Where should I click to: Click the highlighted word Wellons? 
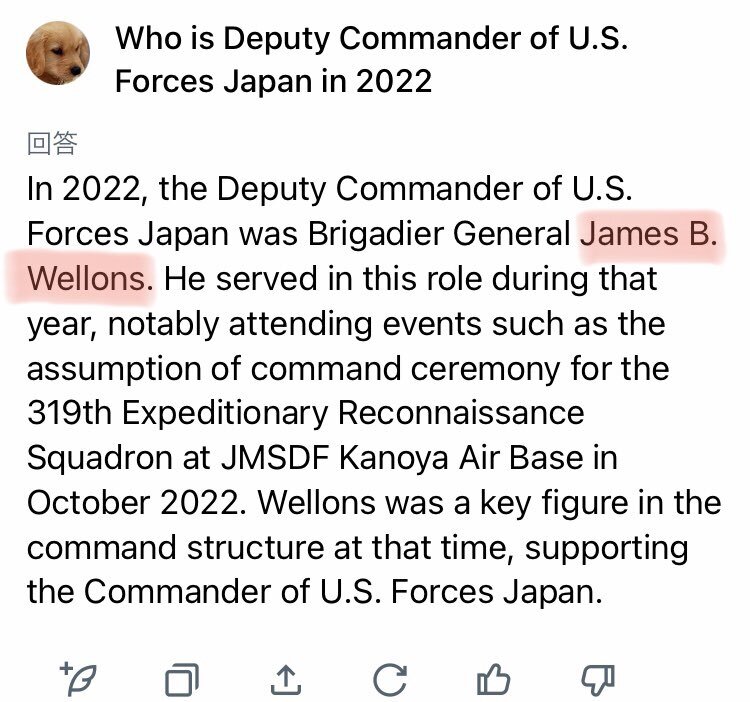point(90,279)
